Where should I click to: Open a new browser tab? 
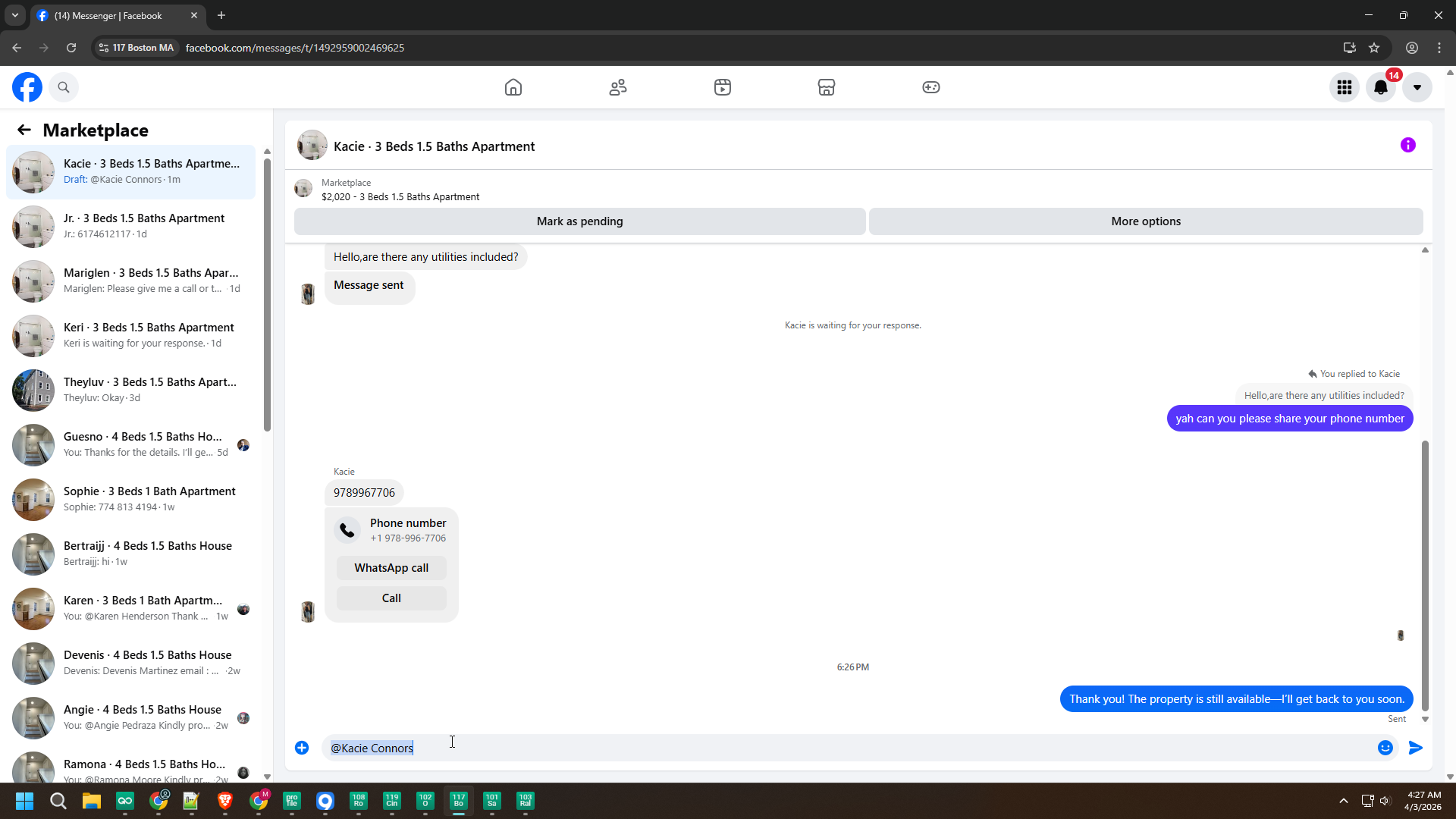coord(221,15)
